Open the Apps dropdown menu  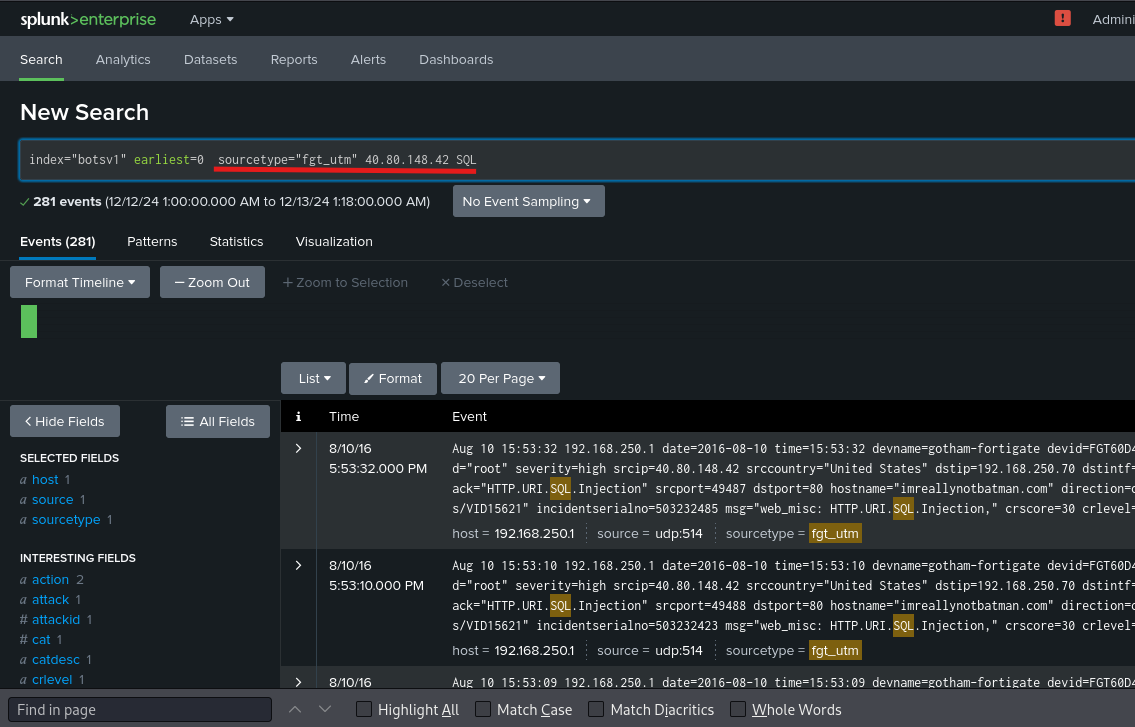[211, 20]
